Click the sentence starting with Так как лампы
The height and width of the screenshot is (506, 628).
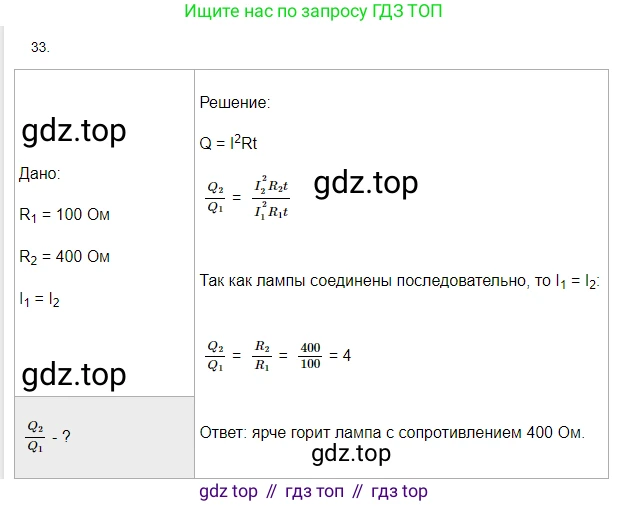(x=399, y=282)
